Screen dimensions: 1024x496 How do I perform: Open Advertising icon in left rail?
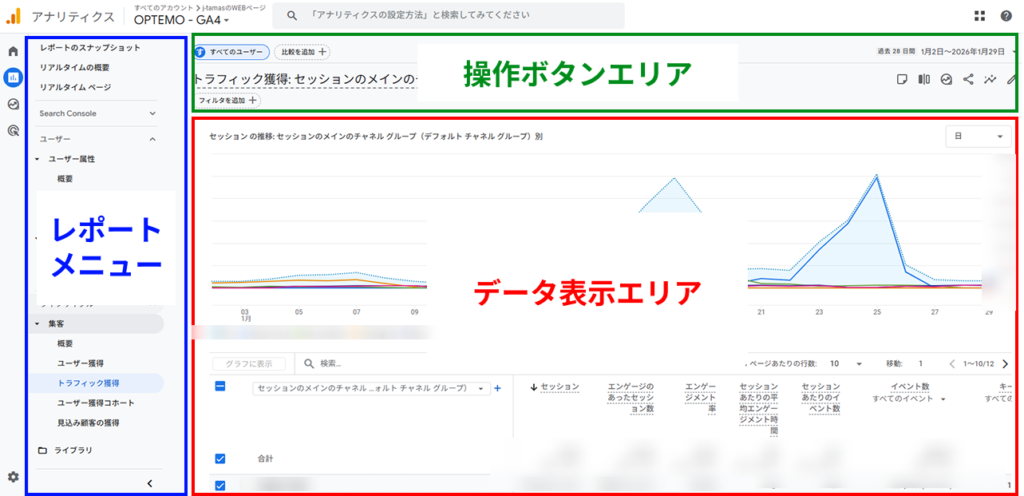point(12,131)
